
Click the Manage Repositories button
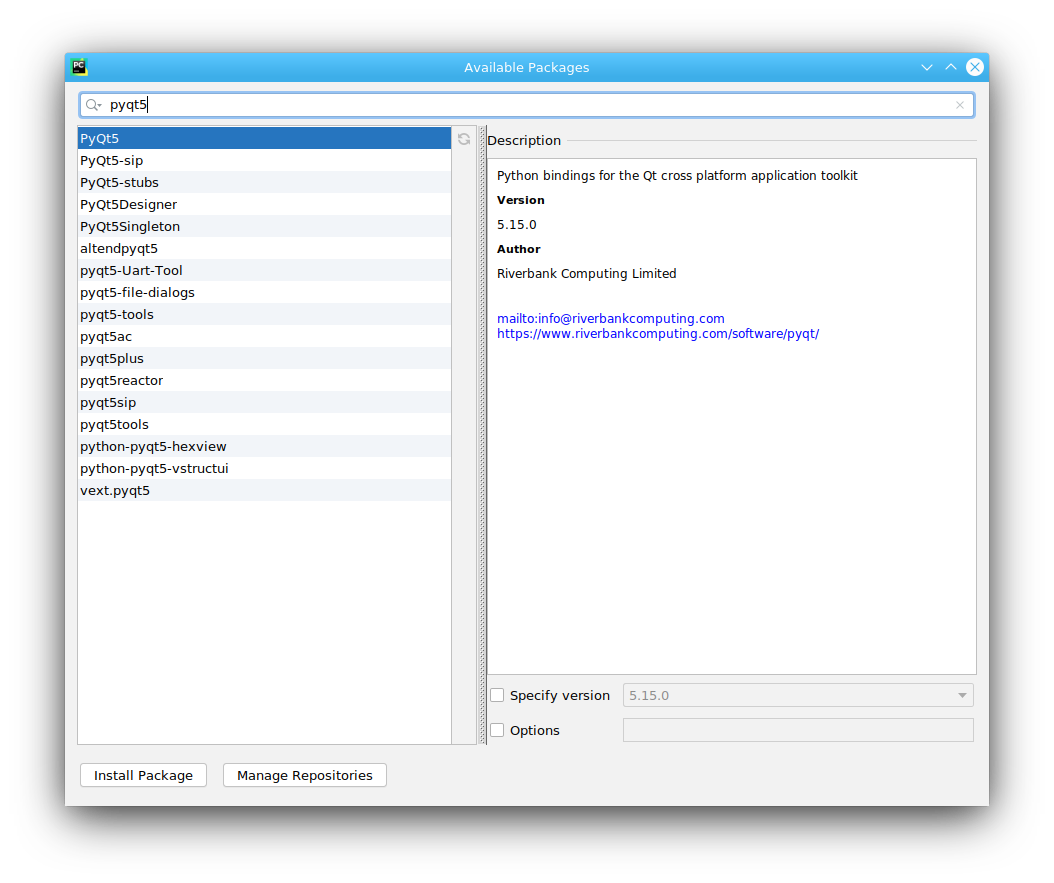click(304, 774)
